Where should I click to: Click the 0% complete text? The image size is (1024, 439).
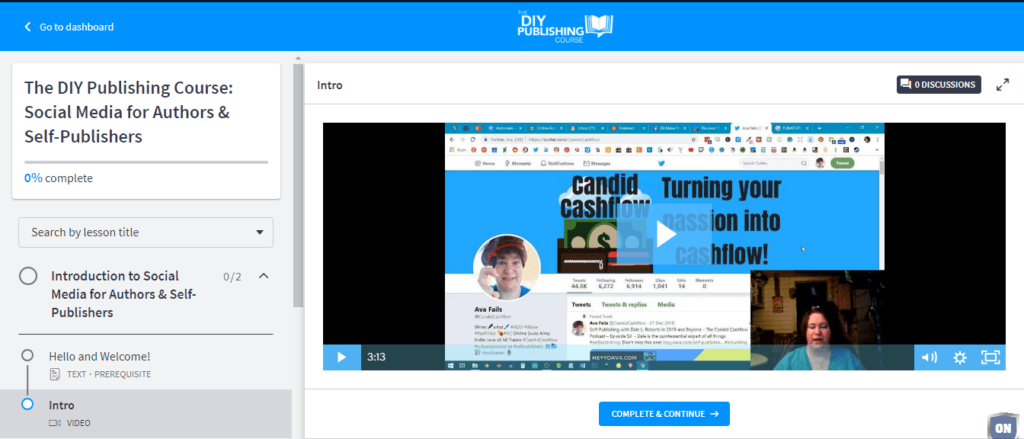59,178
